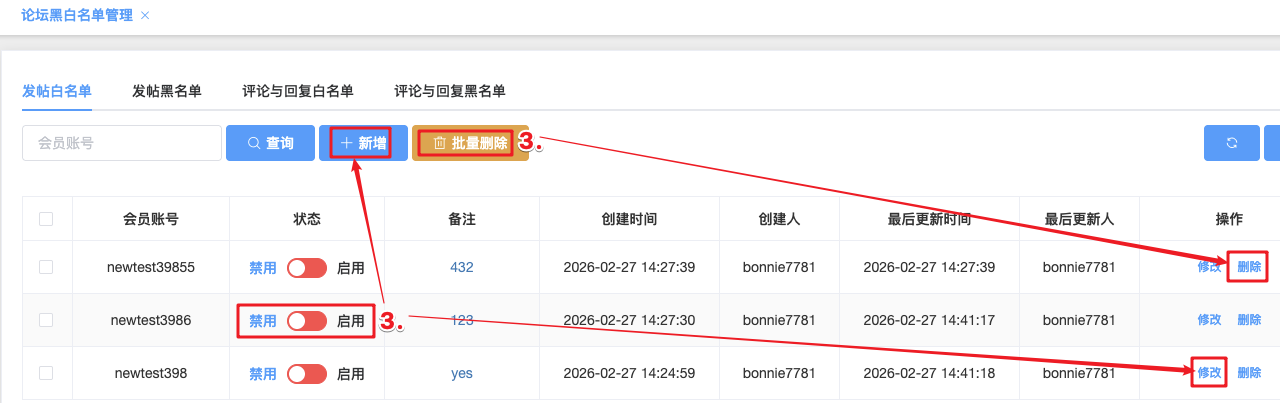Check the select-all header checkbox

(x=46, y=219)
